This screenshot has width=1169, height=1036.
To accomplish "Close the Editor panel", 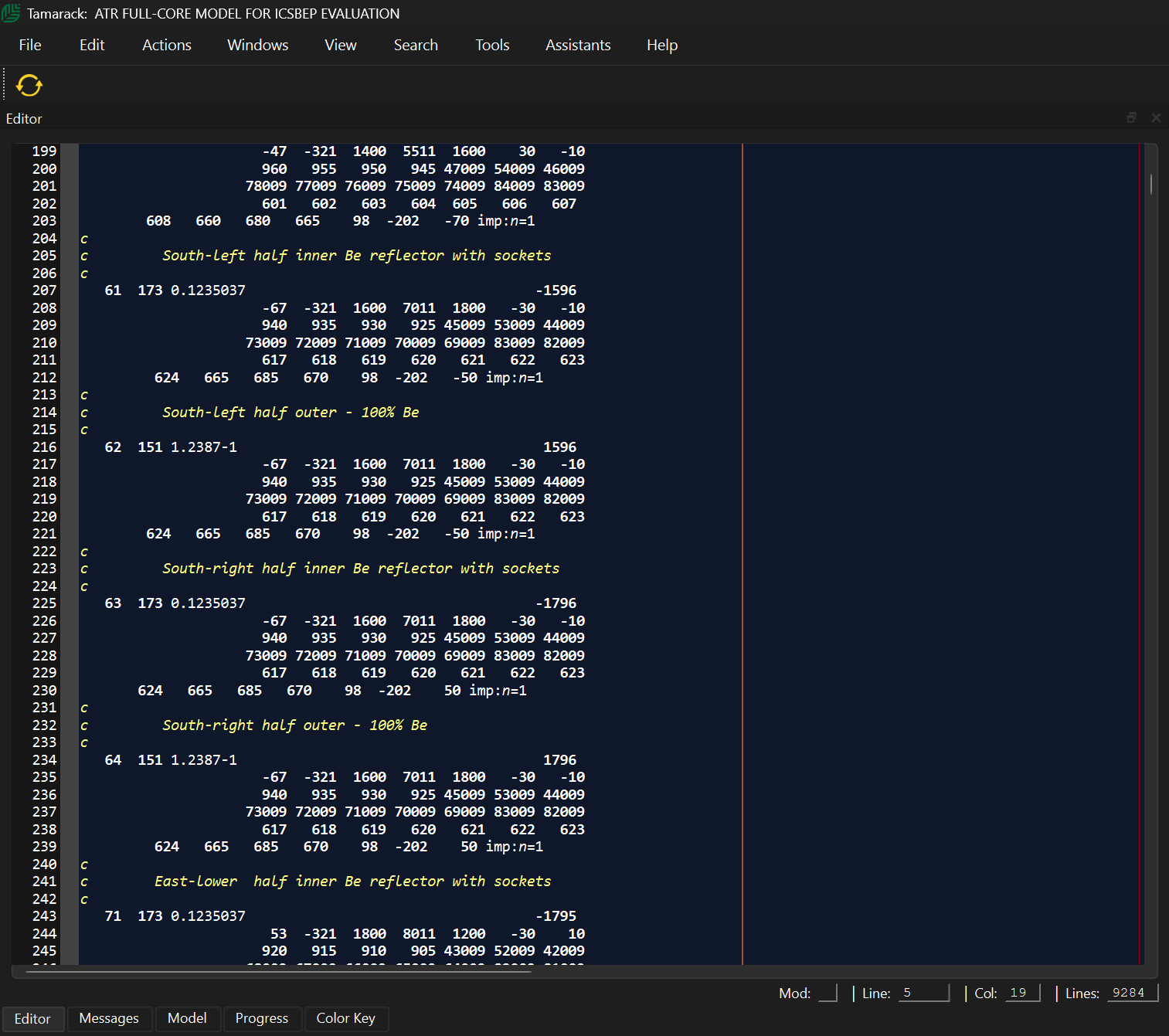I will click(1156, 117).
